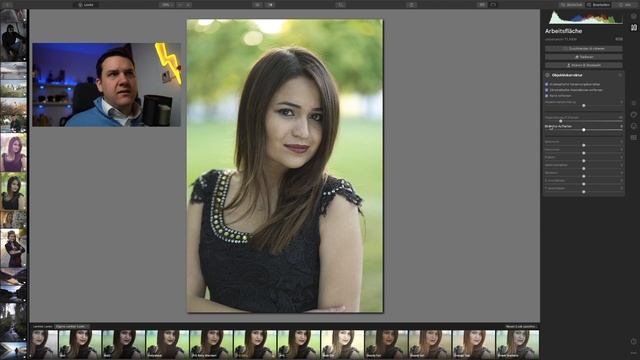Click the main portrait photo in canvas
640x360 pixels.
coord(285,166)
